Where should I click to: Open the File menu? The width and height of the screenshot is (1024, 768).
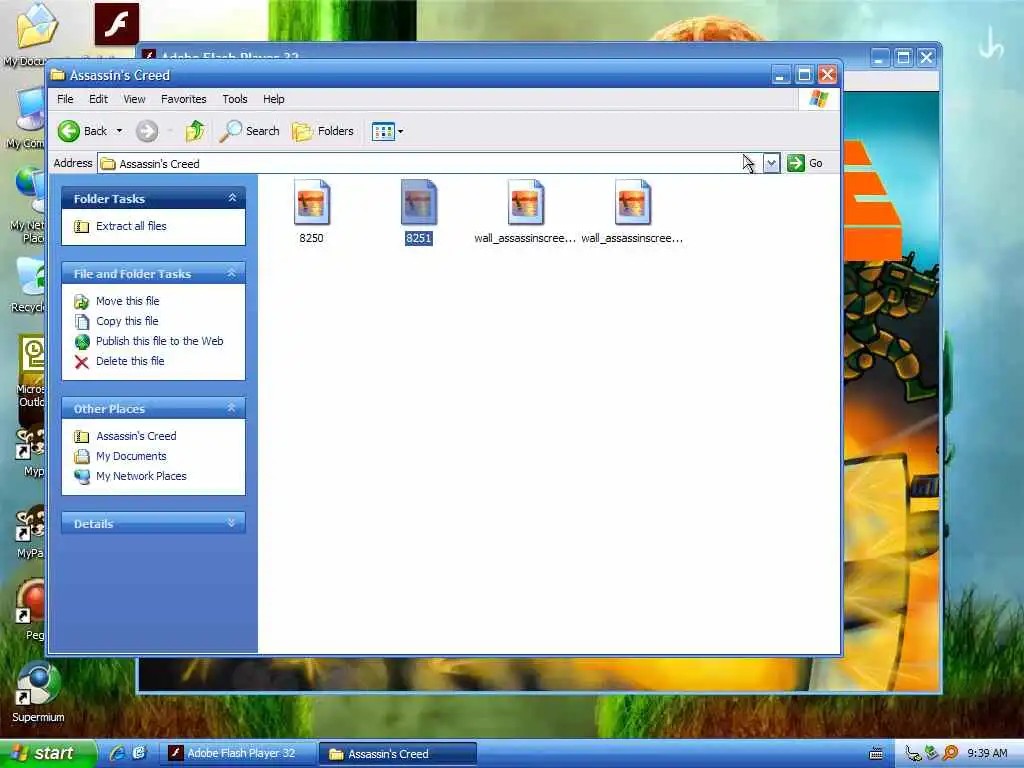tap(65, 99)
